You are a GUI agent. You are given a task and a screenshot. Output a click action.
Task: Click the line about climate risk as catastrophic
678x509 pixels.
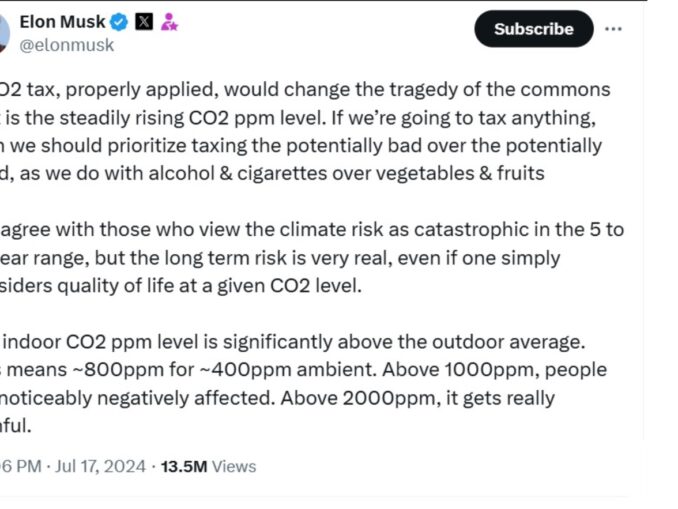(310, 229)
